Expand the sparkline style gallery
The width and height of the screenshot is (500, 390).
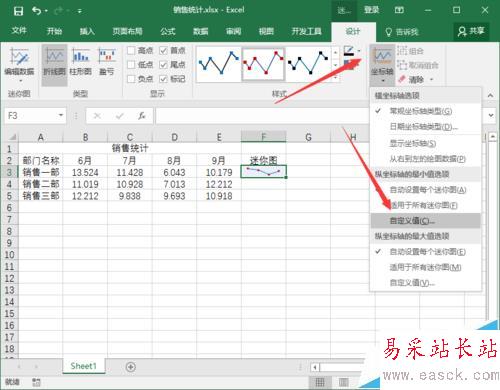[335, 77]
